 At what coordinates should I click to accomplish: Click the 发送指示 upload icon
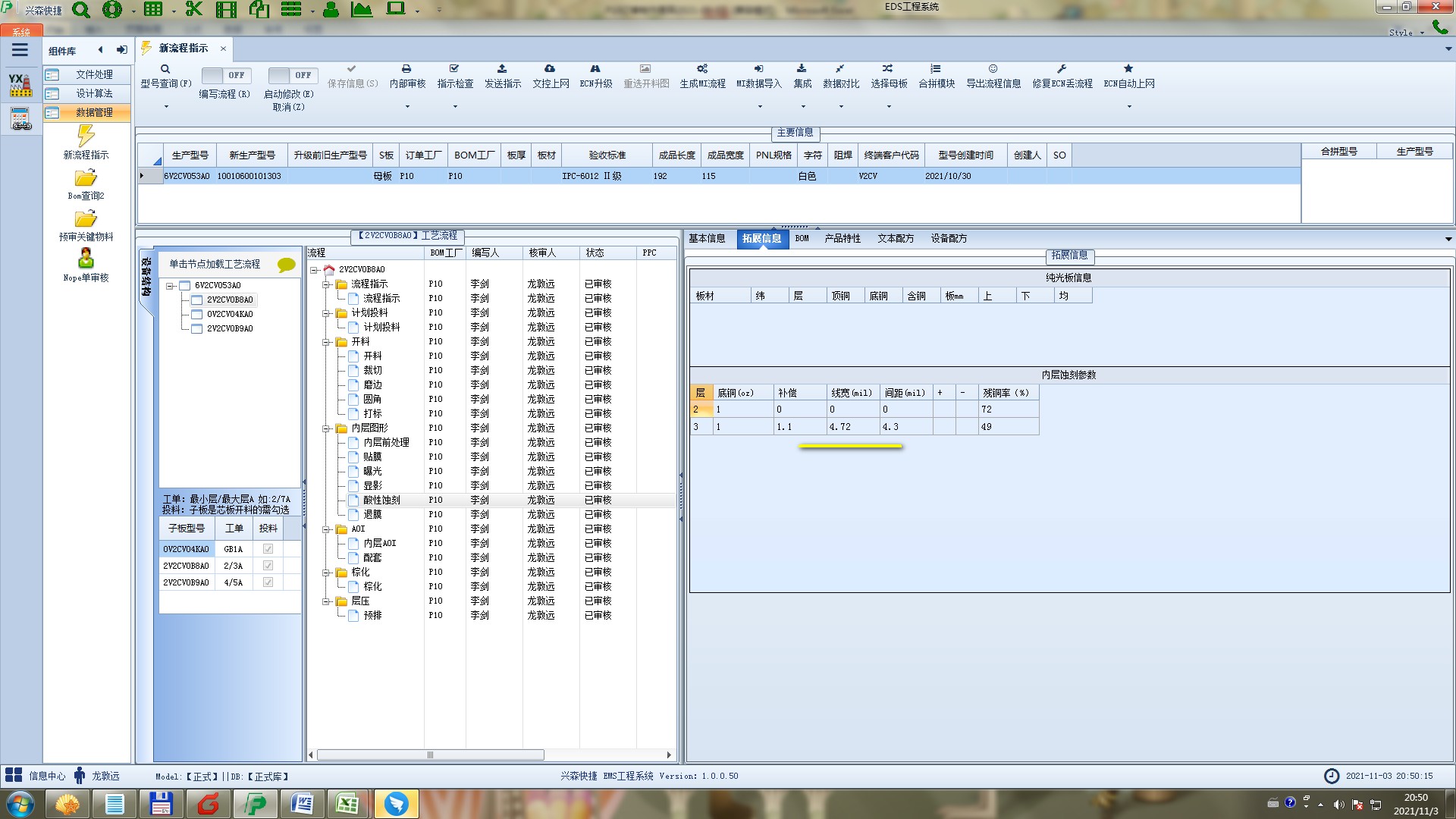pyautogui.click(x=502, y=69)
